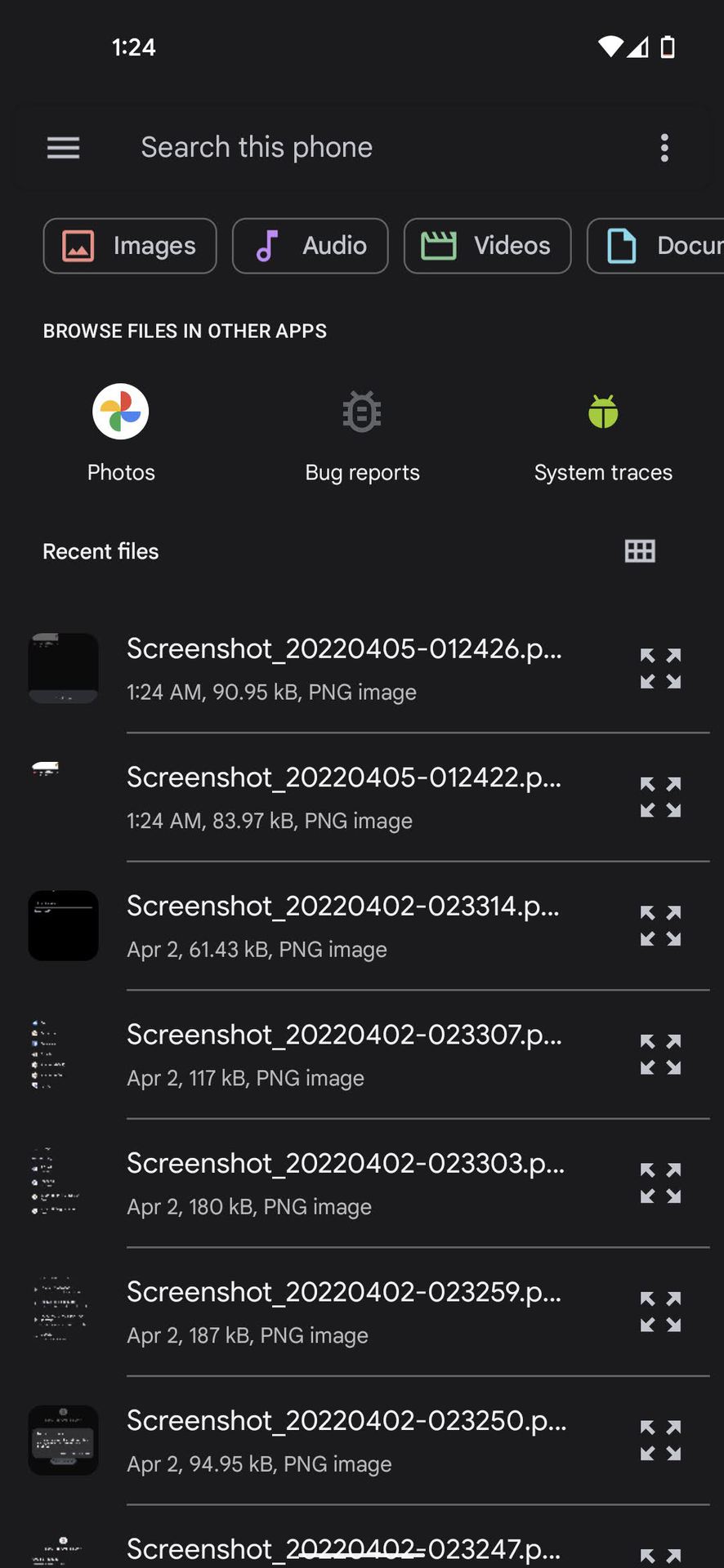Expand preview of Screenshot_20220405-012426
Viewport: 724px width, 1568px height.
pyautogui.click(x=660, y=669)
